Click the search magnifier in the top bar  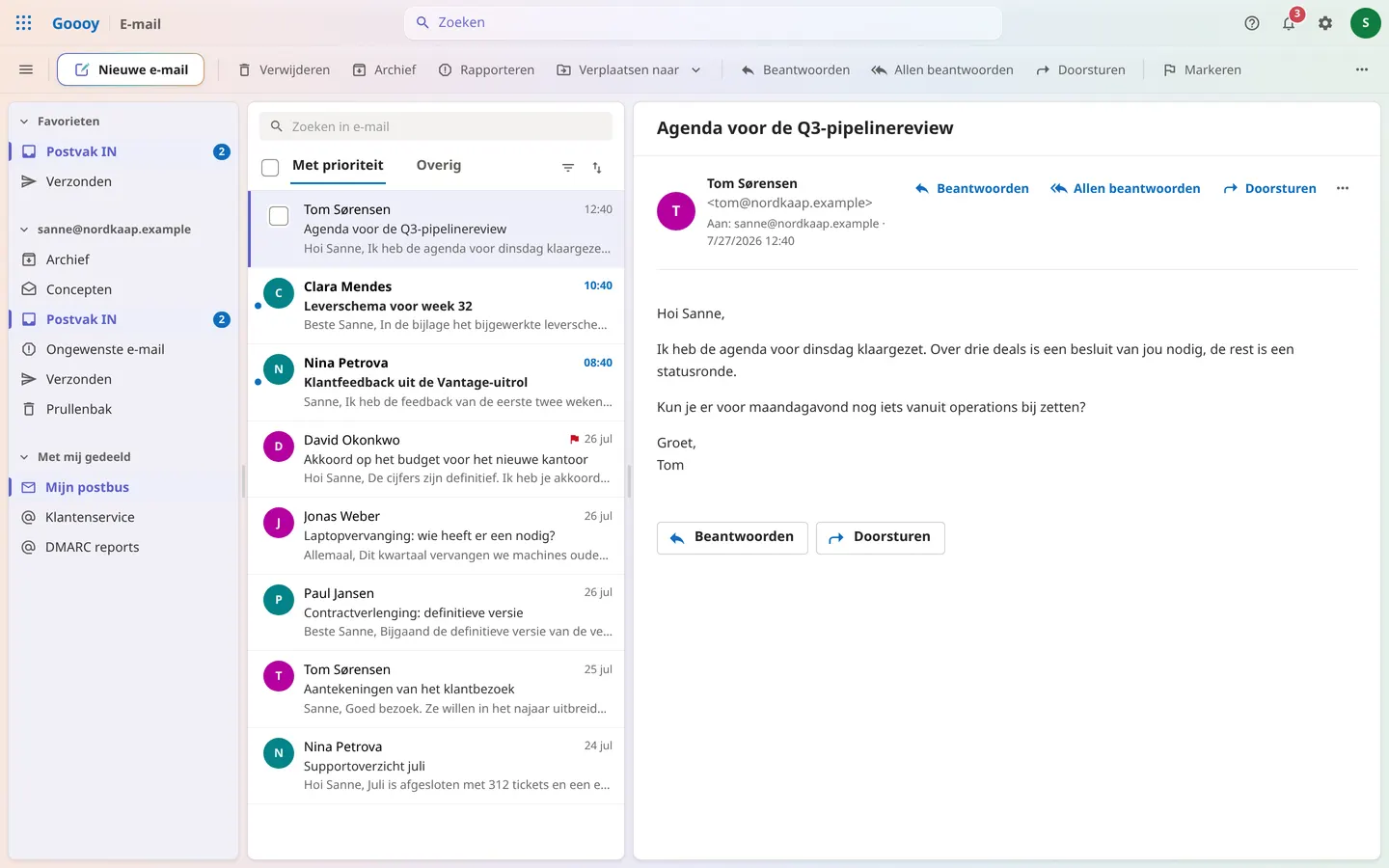(x=422, y=22)
